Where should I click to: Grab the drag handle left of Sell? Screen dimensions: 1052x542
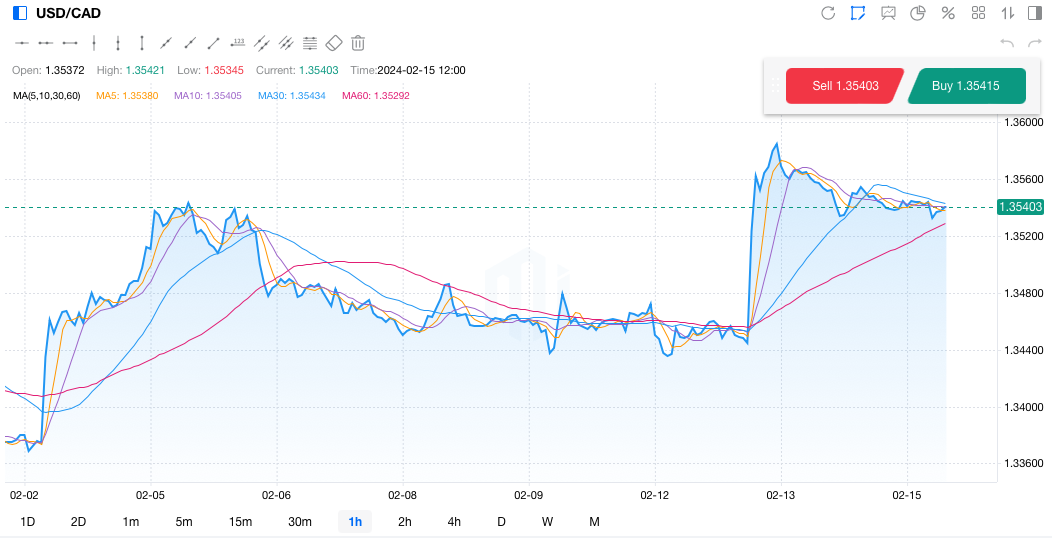coord(775,86)
